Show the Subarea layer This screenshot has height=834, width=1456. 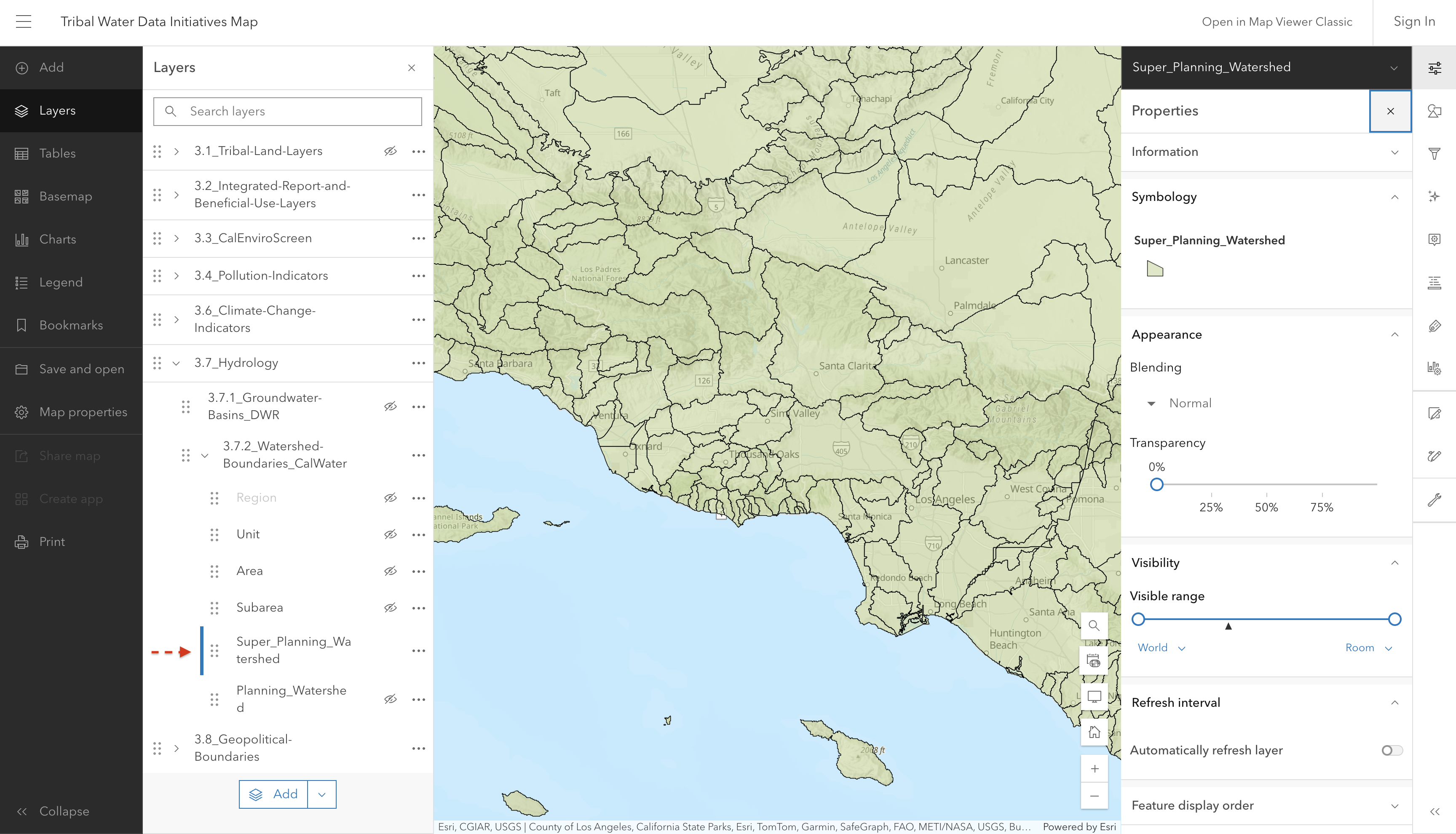tap(390, 608)
